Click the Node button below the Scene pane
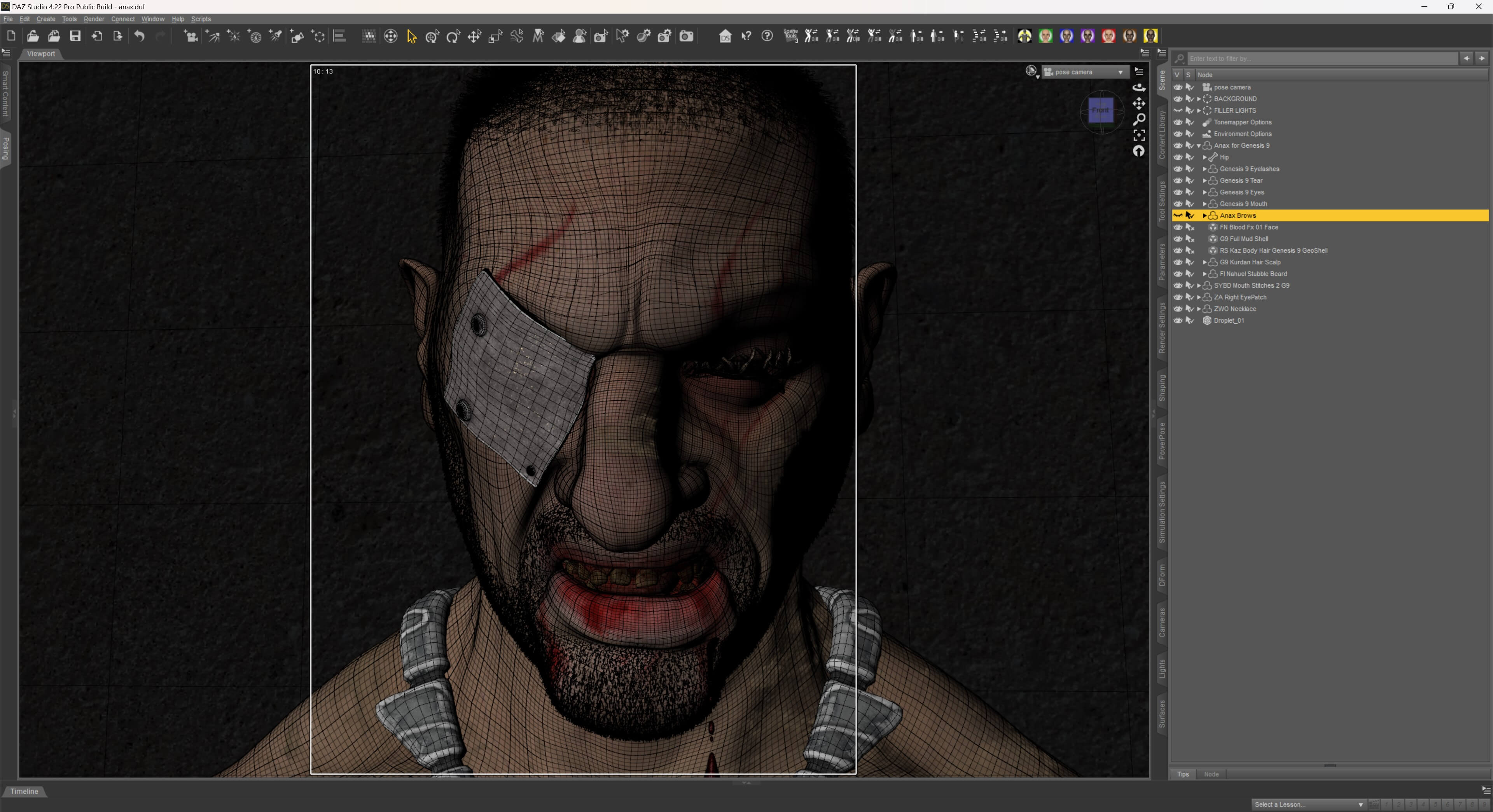Image resolution: width=1493 pixels, height=812 pixels. pyautogui.click(x=1212, y=774)
